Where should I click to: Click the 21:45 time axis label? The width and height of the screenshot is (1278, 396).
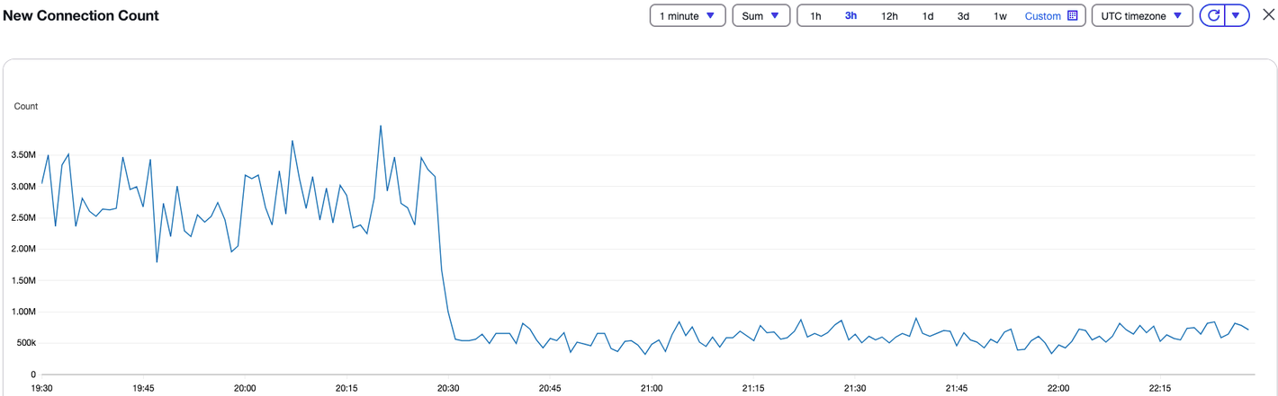(x=957, y=388)
